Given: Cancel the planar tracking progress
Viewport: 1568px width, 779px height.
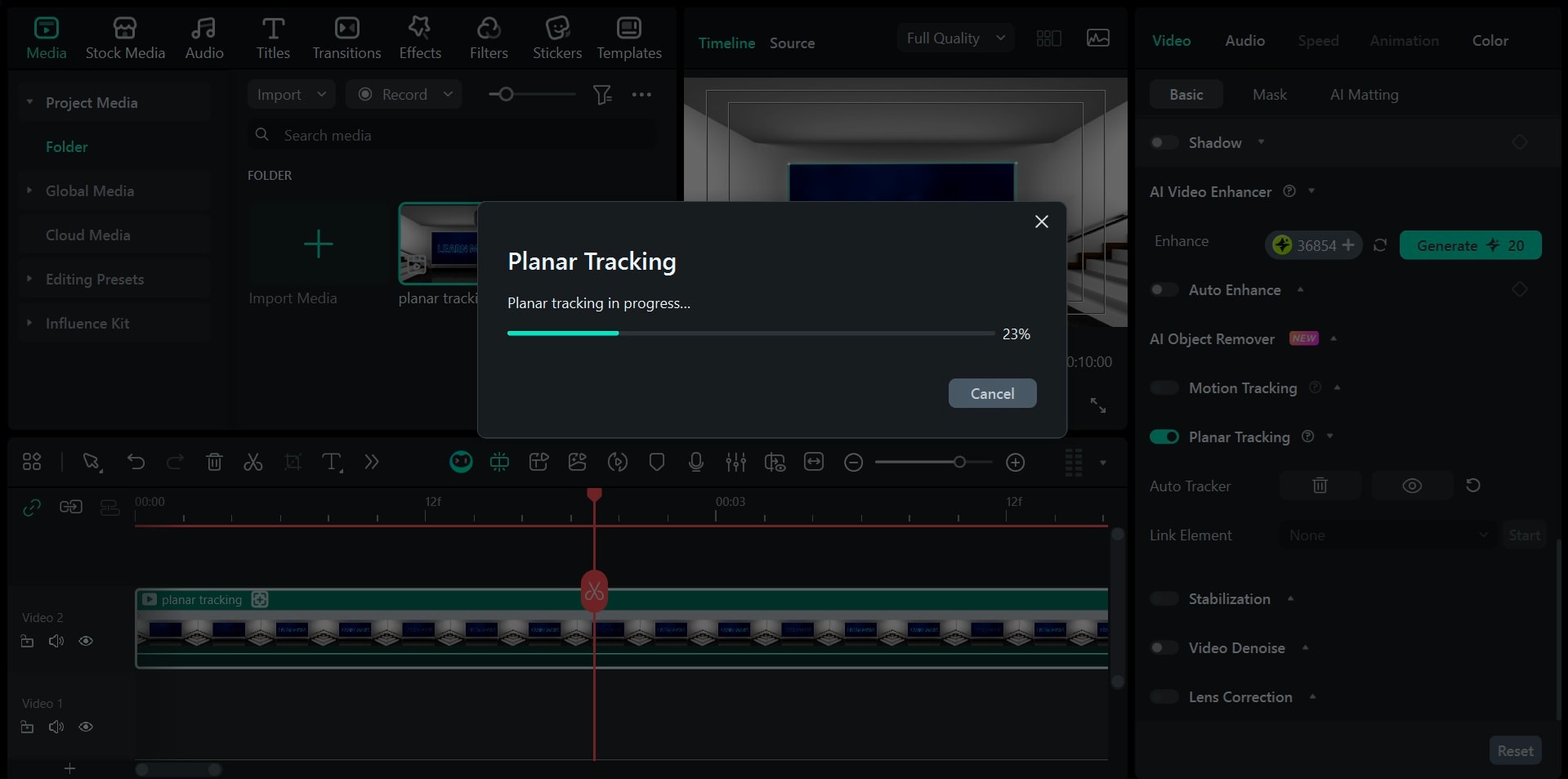Looking at the screenshot, I should tap(992, 392).
